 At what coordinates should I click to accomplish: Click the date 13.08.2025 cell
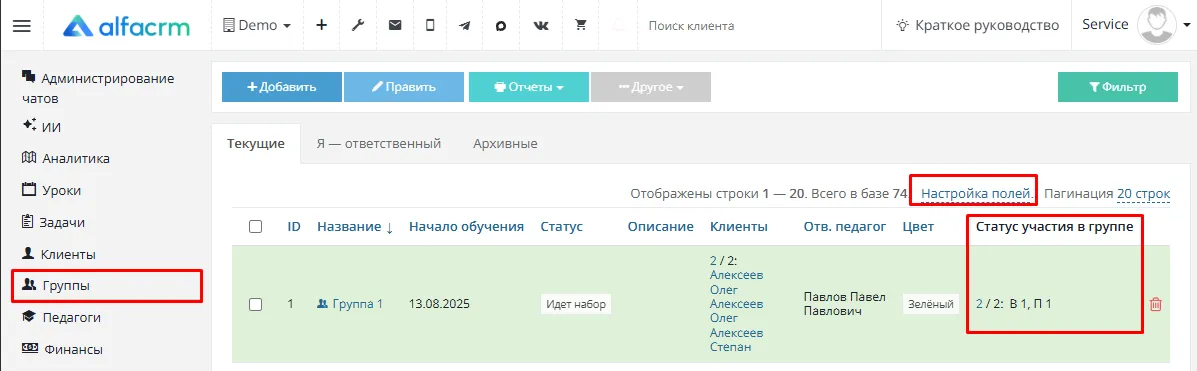click(x=439, y=304)
